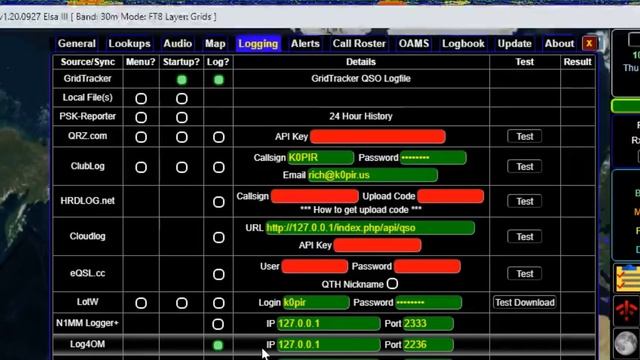Viewport: 640px width, 360px height.
Task: Enable Local File(s) Menu option
Action: tap(141, 98)
